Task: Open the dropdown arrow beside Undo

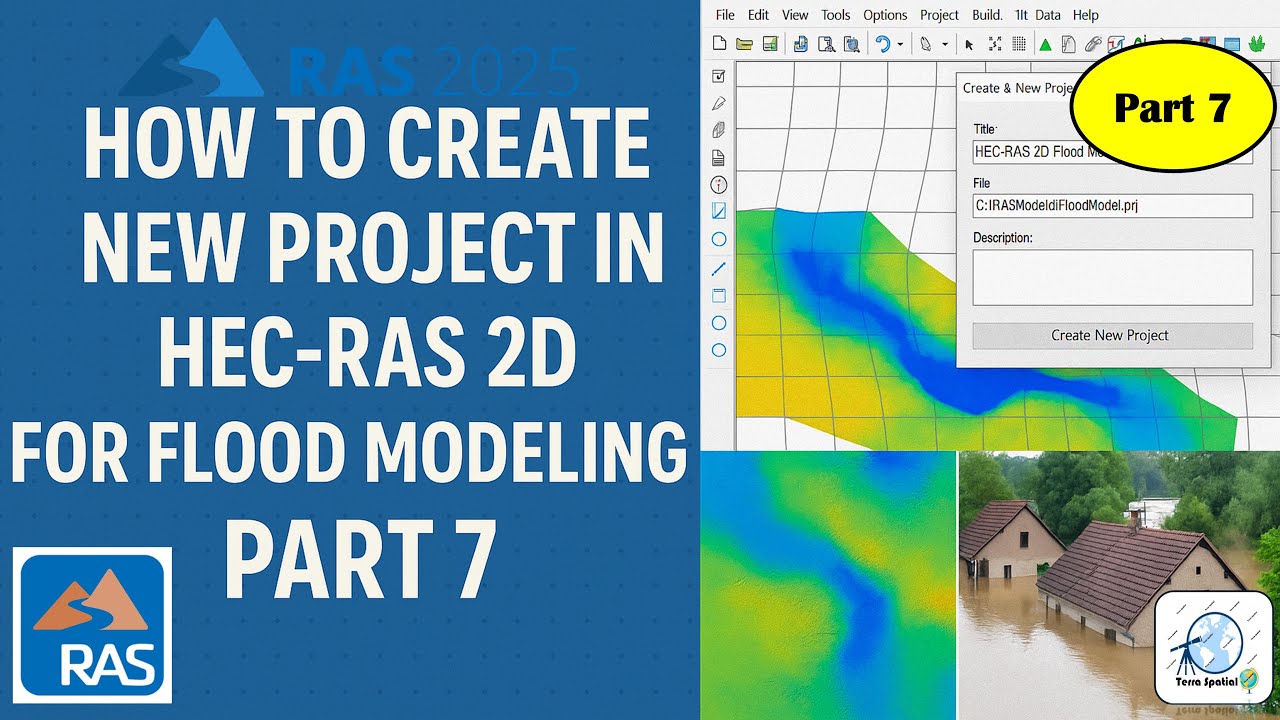Action: 899,45
